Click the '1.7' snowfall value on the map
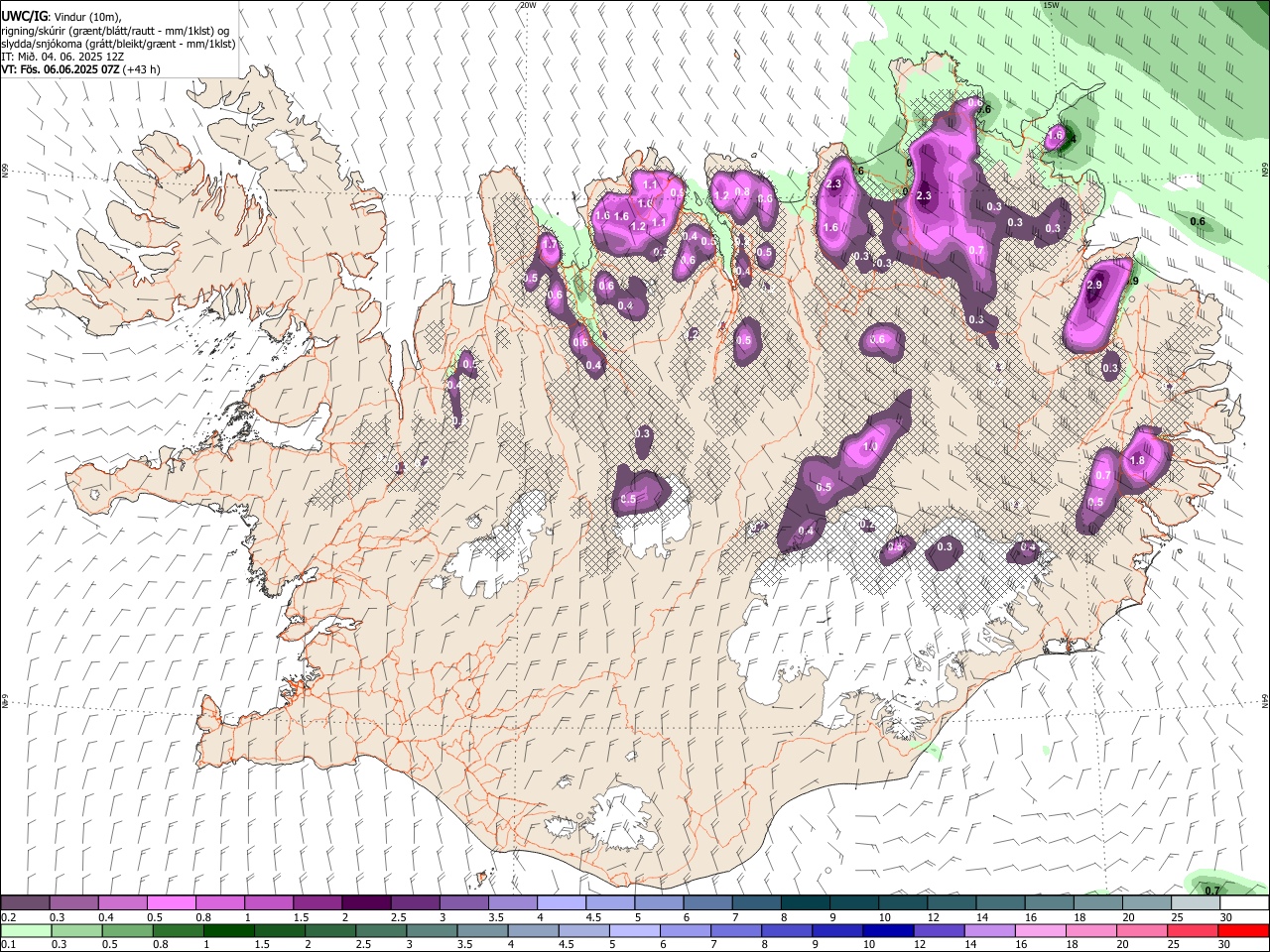The image size is (1270, 952). pos(550,244)
